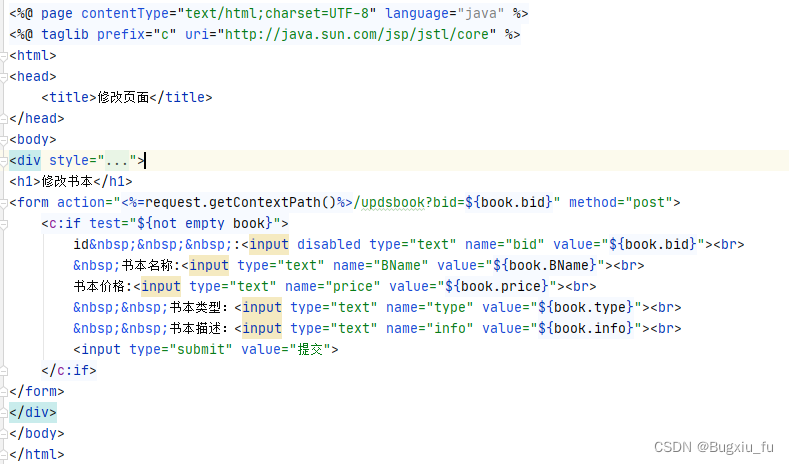The height and width of the screenshot is (464, 789).
Task: Click the ${not empty book} test expression
Action: click(205, 224)
